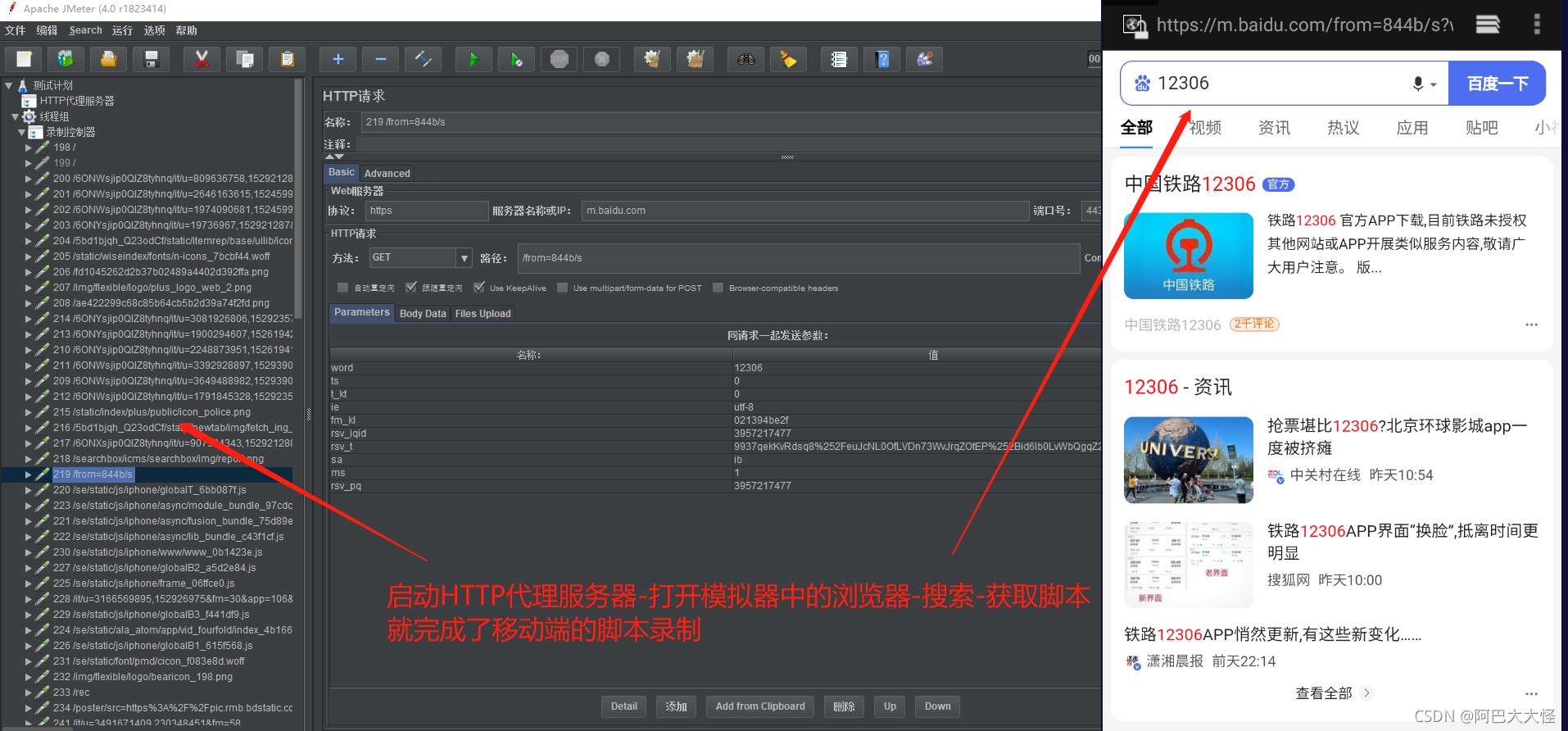Click the 服务器名称或IP field containing m.baidu.com
The width and height of the screenshot is (1568, 731).
pyautogui.click(x=805, y=211)
